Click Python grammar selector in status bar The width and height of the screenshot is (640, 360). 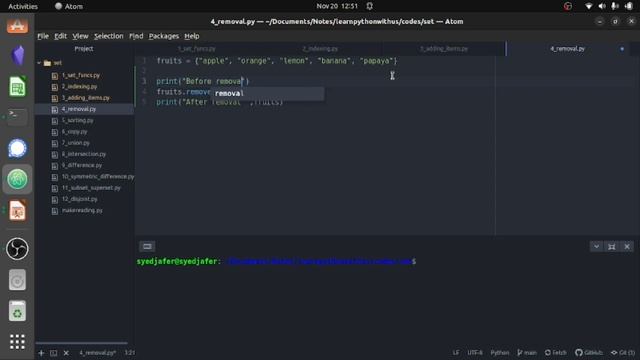[x=500, y=353]
